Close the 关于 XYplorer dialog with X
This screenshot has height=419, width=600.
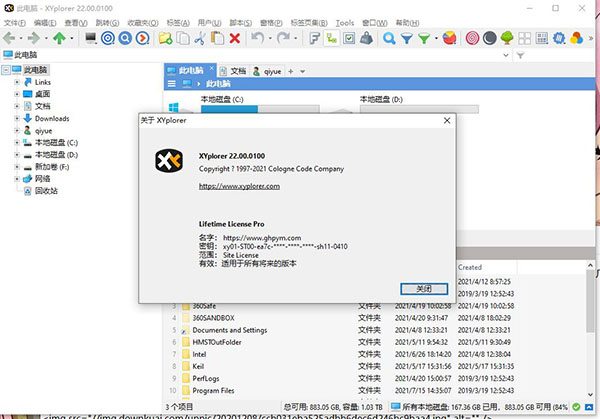[x=447, y=121]
